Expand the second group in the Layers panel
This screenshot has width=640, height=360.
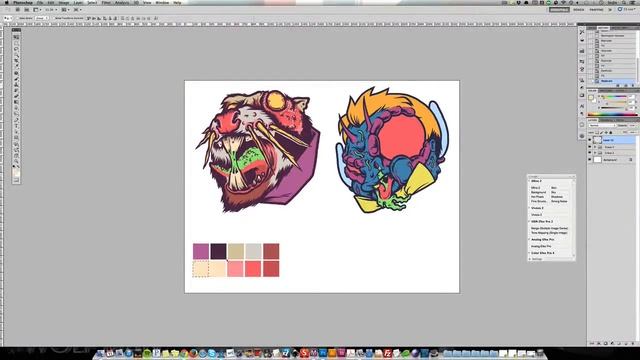(595, 153)
